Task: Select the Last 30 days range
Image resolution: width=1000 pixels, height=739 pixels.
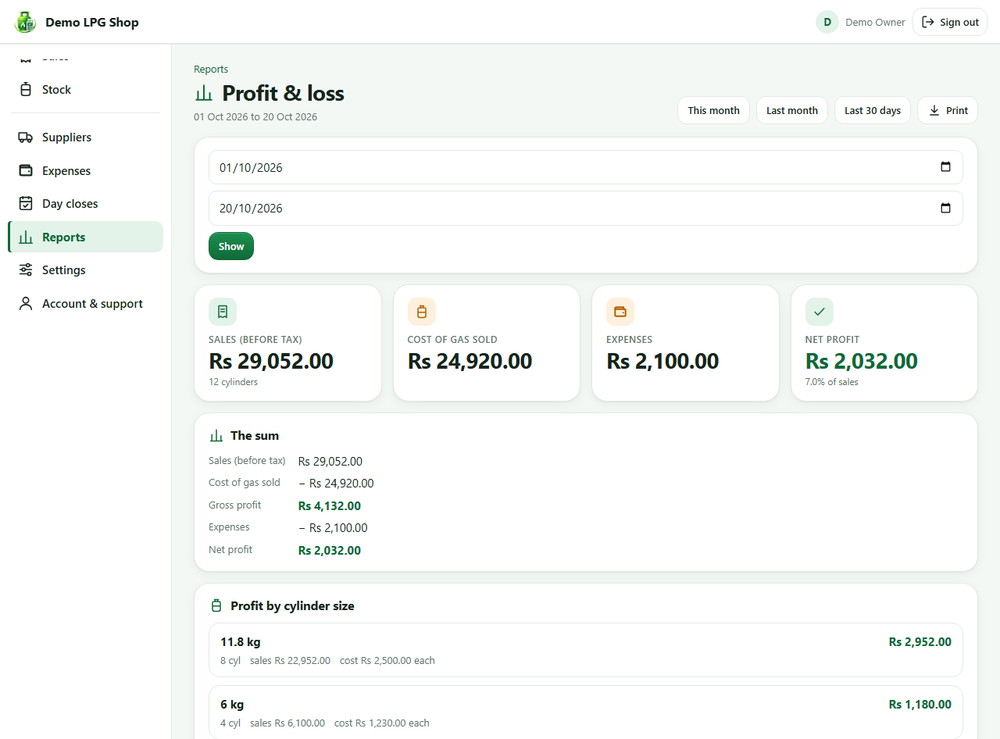Action: click(872, 110)
